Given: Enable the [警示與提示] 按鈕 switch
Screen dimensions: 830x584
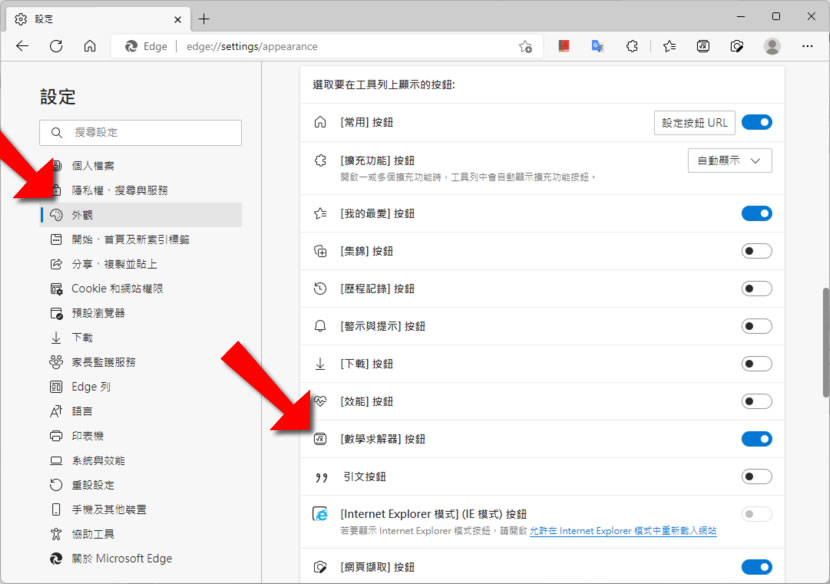Looking at the screenshot, I should coord(756,326).
